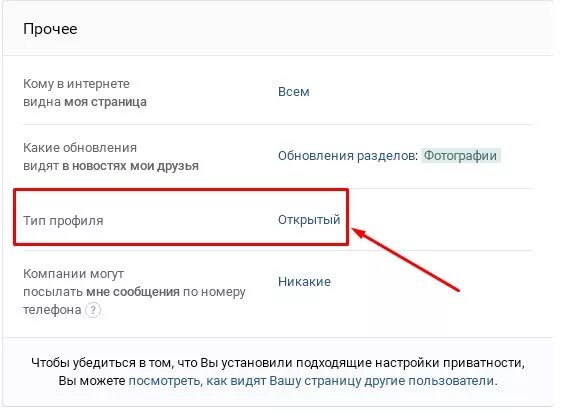
Task: Click the 'Обновления разделов:' setting value
Action: [x=348, y=156]
